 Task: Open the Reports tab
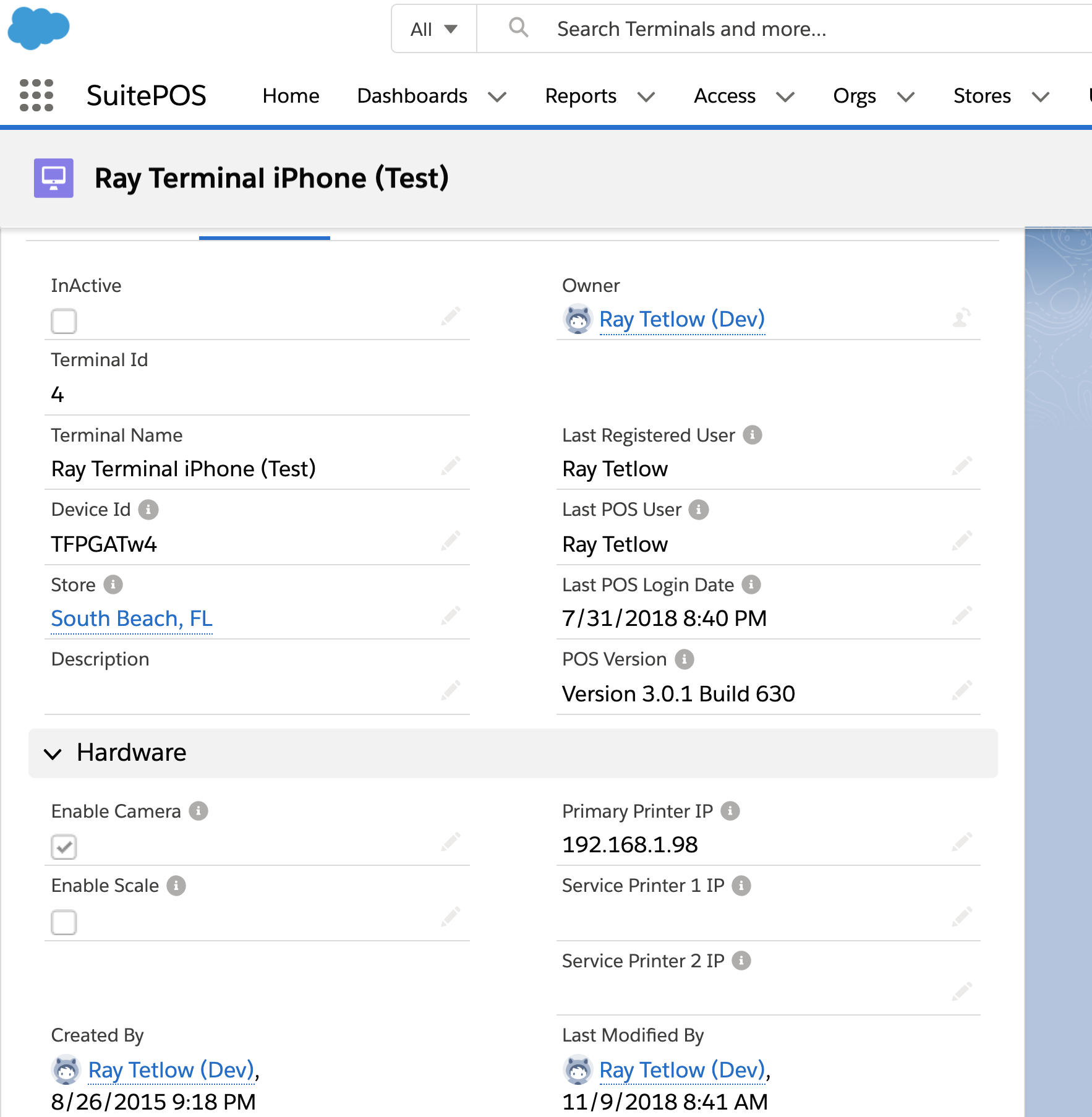581,96
